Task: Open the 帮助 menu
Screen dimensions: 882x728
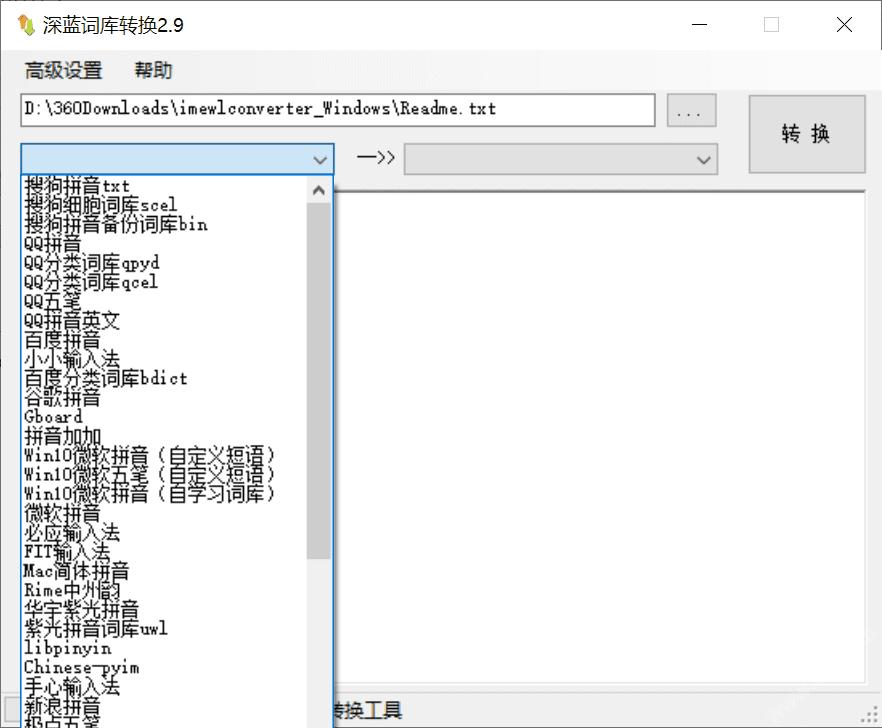Action: (152, 70)
